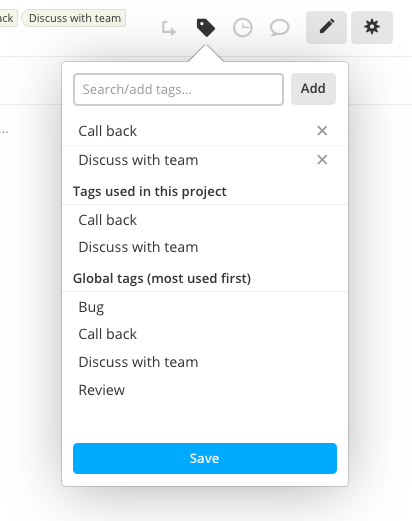Open the tags icon popup

click(206, 28)
